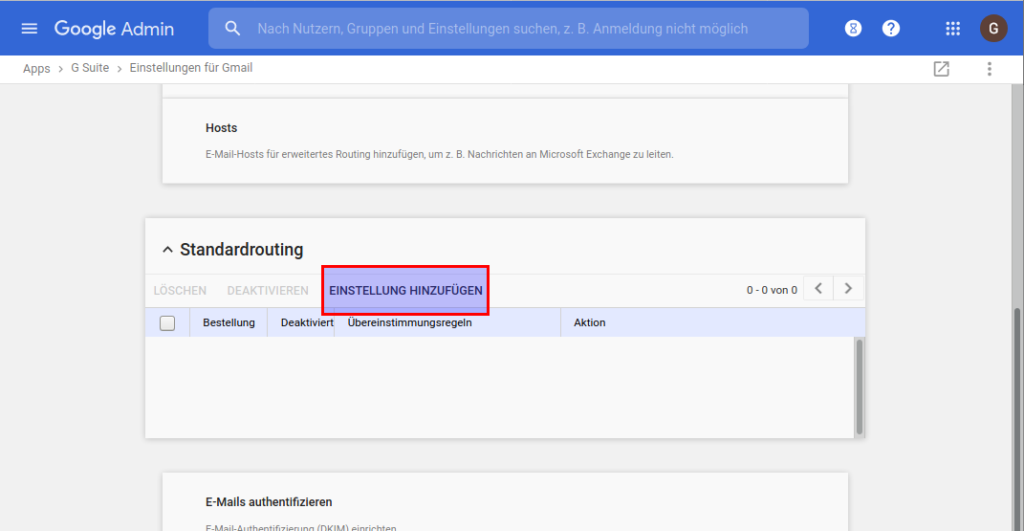Open the hourglass tasks icon
This screenshot has width=1024, height=531.
pyautogui.click(x=853, y=28)
